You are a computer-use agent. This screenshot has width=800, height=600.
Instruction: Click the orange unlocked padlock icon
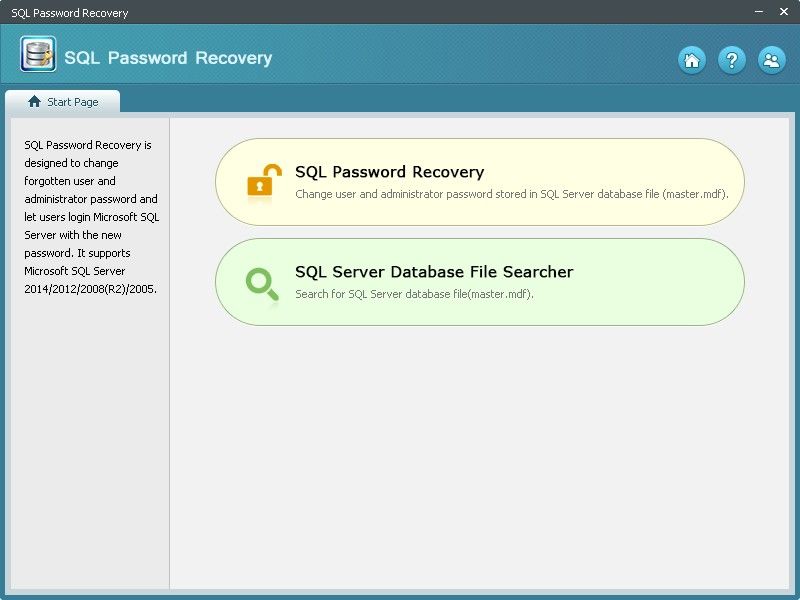coord(264,180)
